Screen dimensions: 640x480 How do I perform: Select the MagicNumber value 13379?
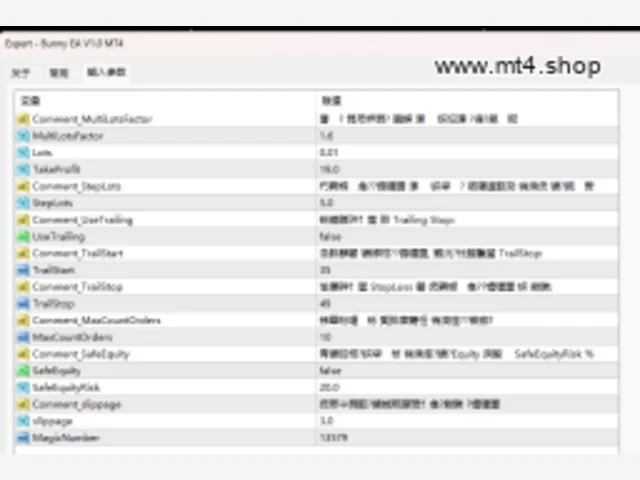coord(333,438)
